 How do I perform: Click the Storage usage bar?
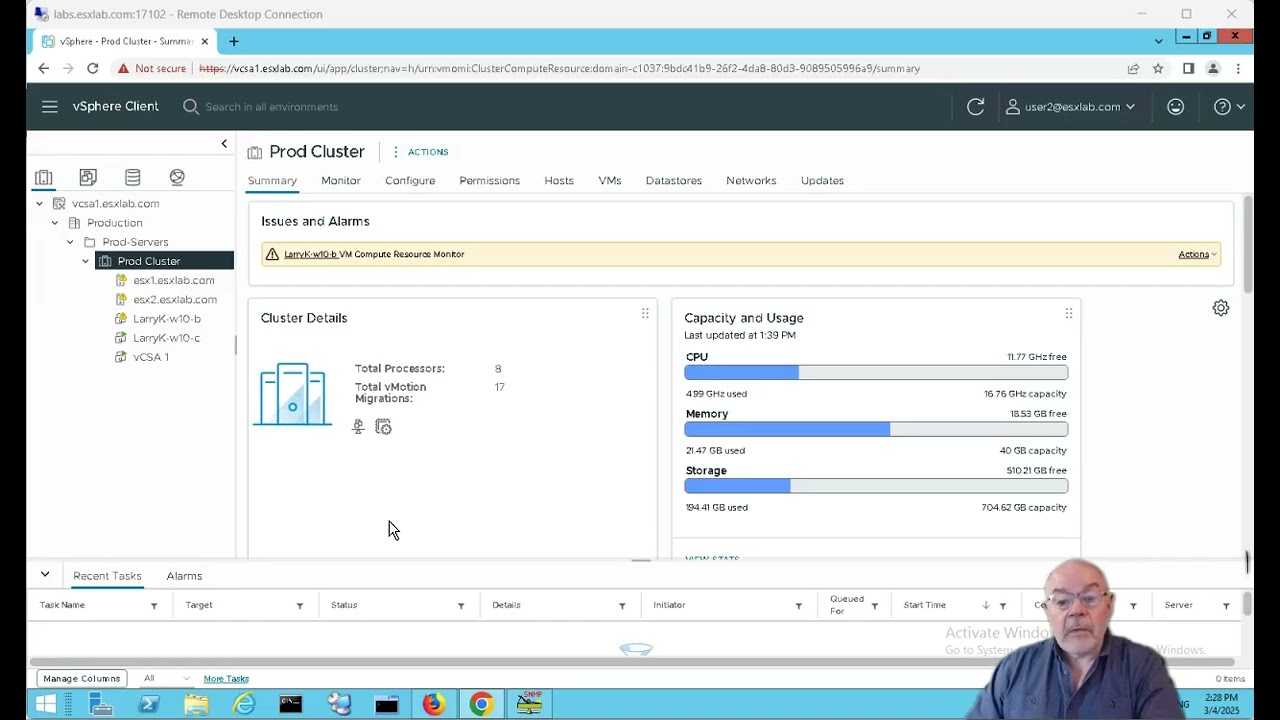tap(876, 487)
